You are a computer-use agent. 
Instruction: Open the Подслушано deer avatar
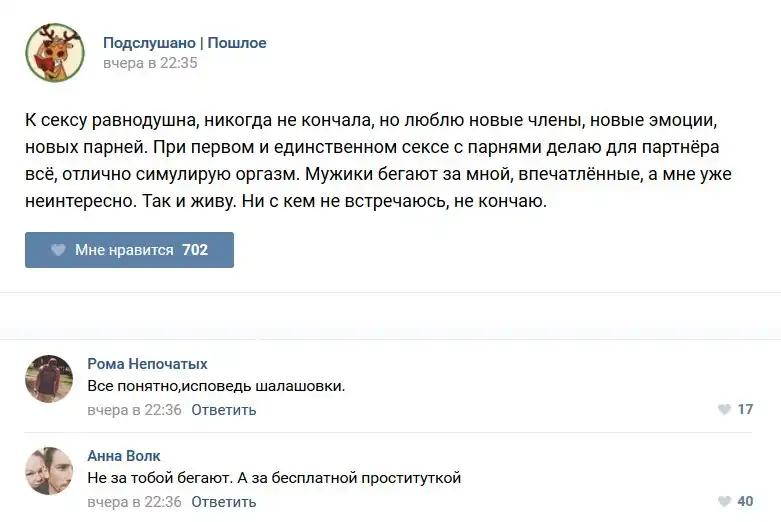[55, 53]
